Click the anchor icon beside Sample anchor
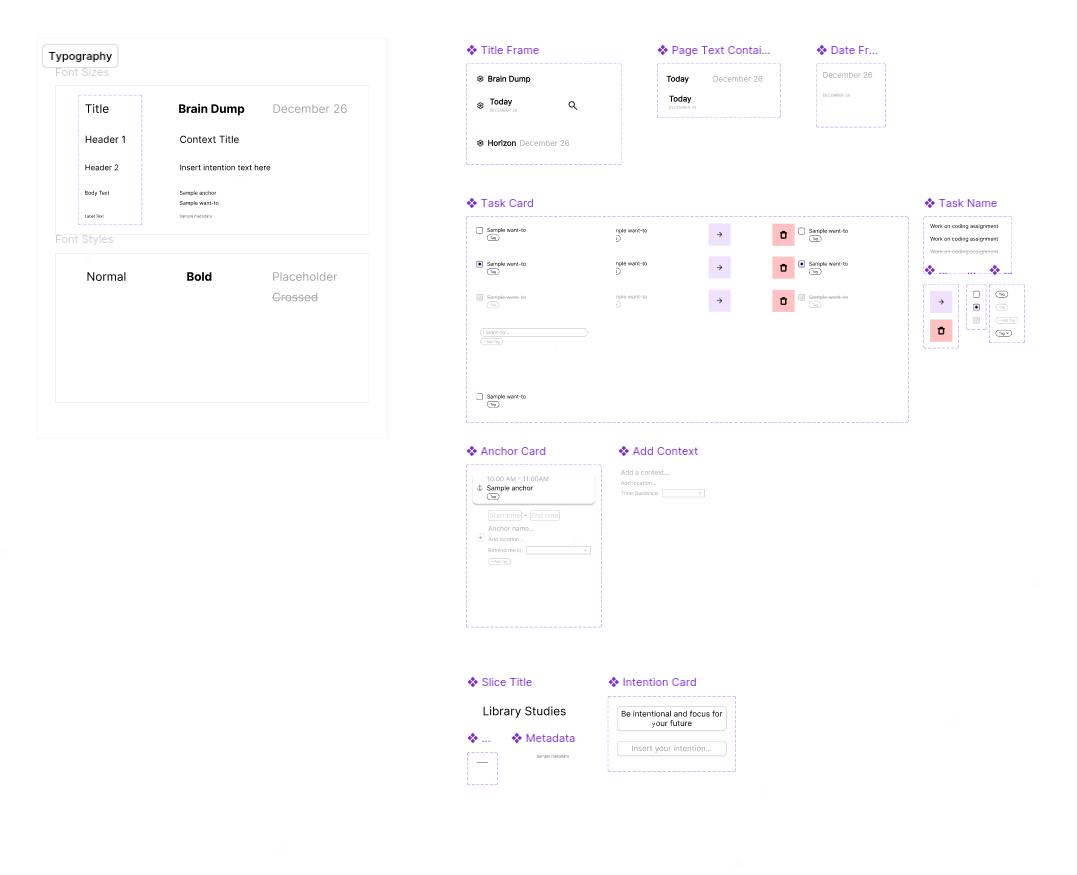This screenshot has width=1077, height=875. pyautogui.click(x=479, y=488)
